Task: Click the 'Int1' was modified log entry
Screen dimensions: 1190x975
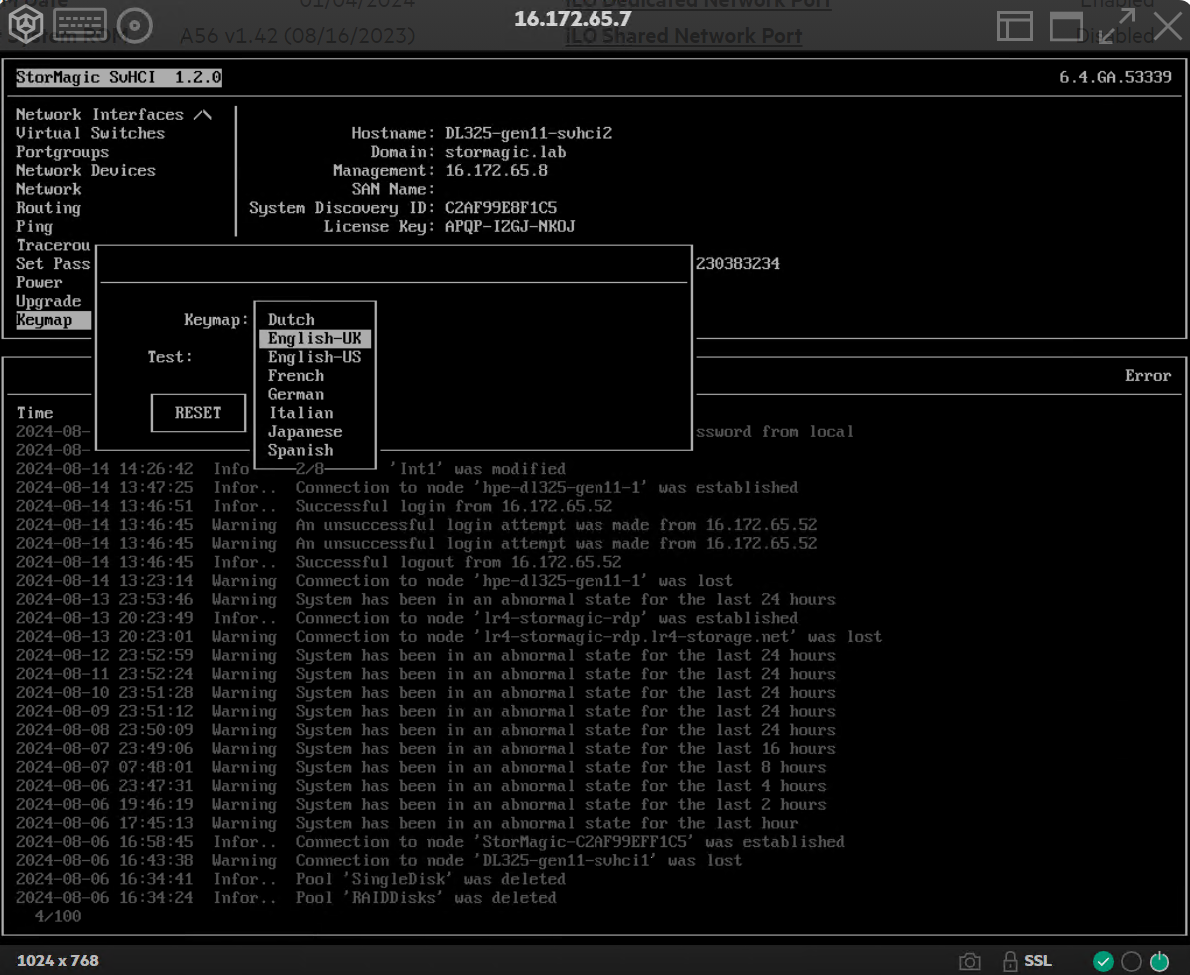Action: pyautogui.click(x=478, y=469)
